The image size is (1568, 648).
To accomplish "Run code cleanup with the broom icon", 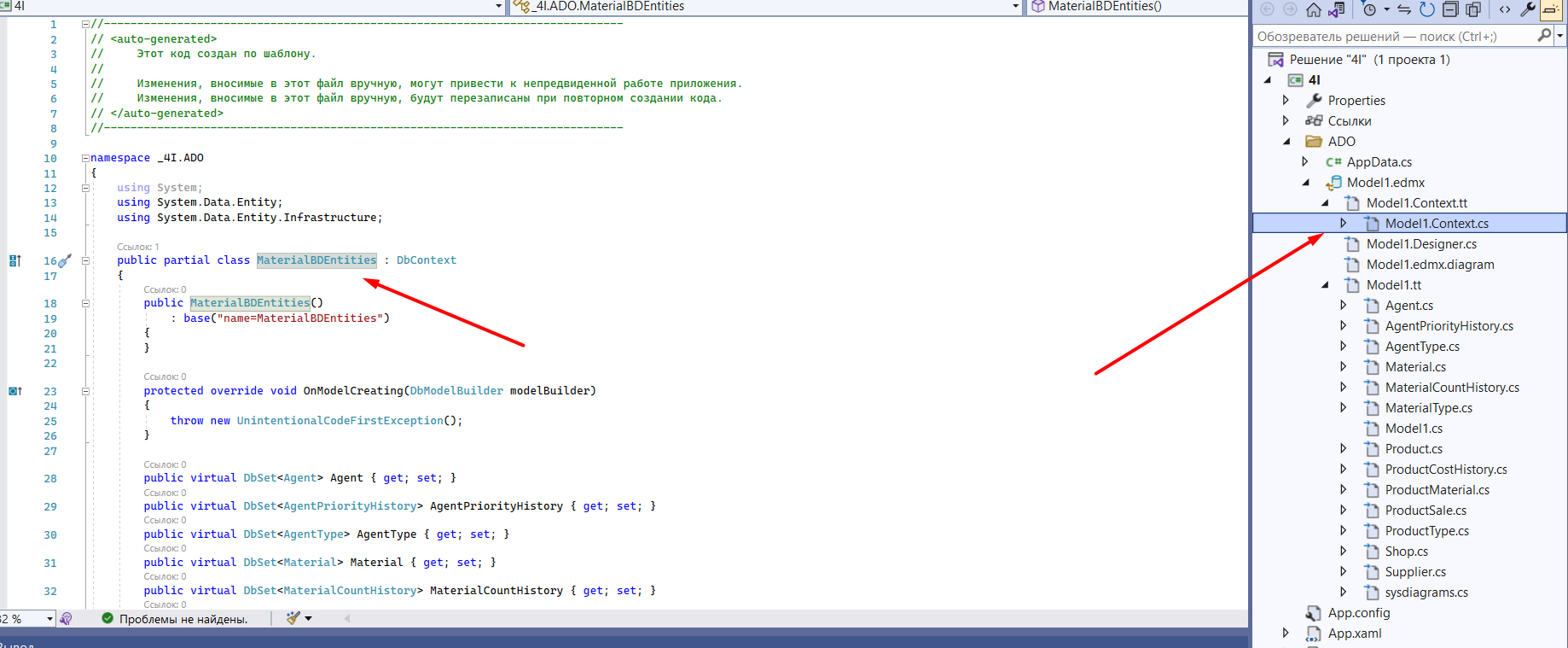I will [293, 618].
